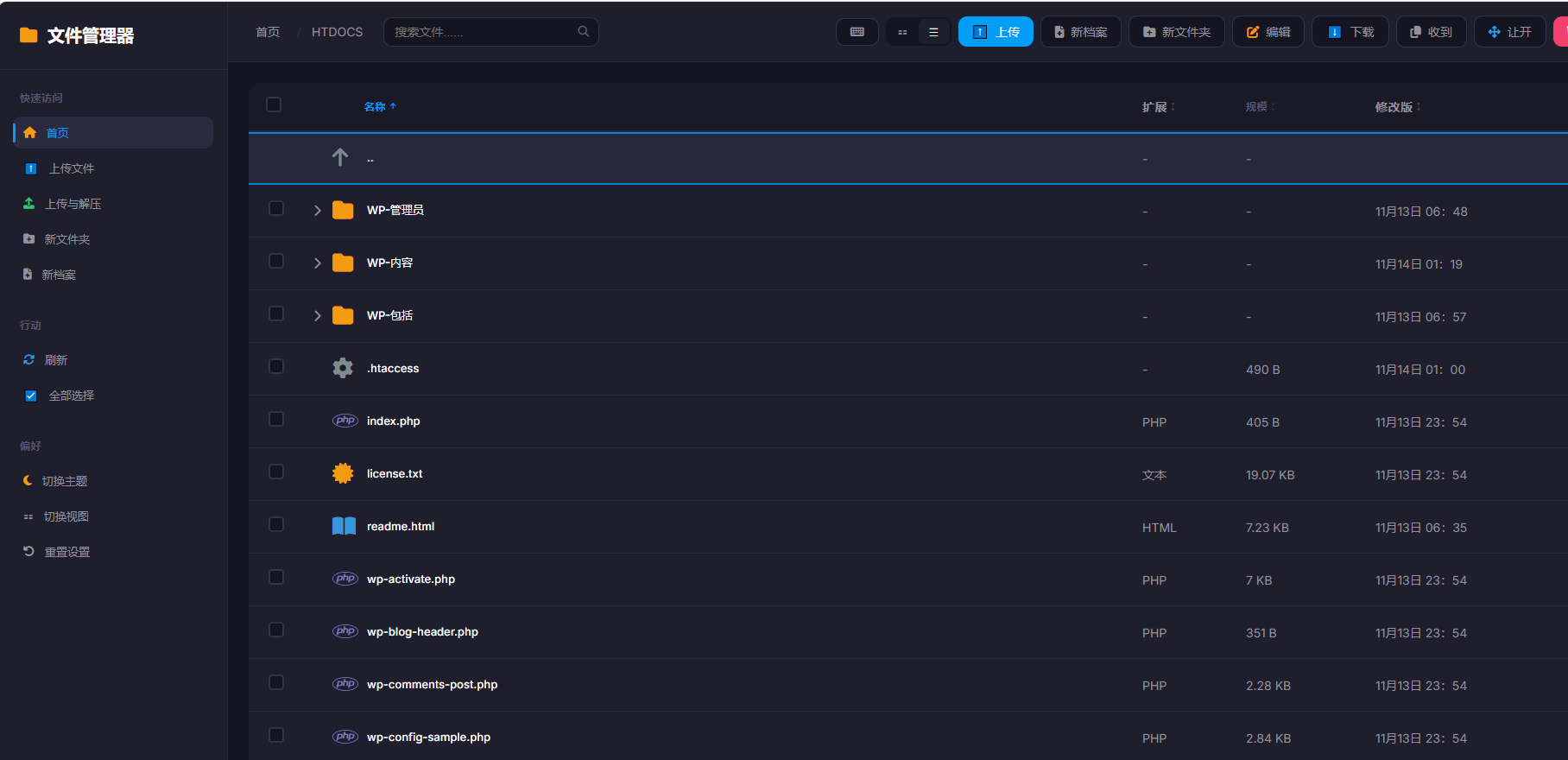This screenshot has height=760, width=1568.
Task: Tick the select-all checkbox in table header
Action: pos(274,104)
